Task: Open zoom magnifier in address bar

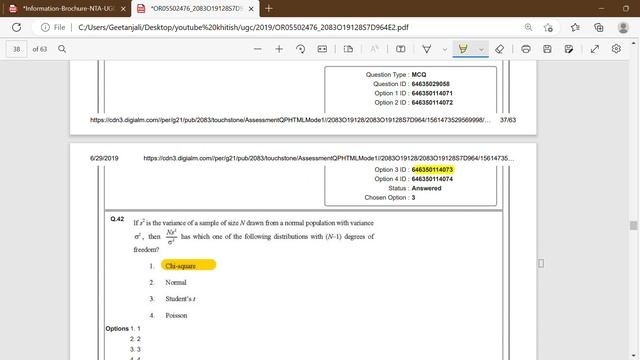Action: (x=528, y=27)
